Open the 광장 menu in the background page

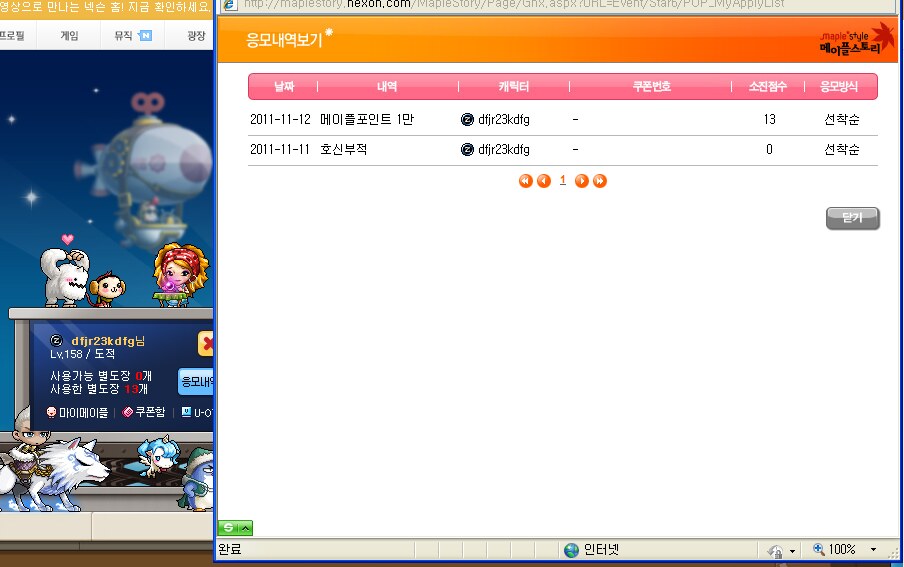tap(196, 36)
